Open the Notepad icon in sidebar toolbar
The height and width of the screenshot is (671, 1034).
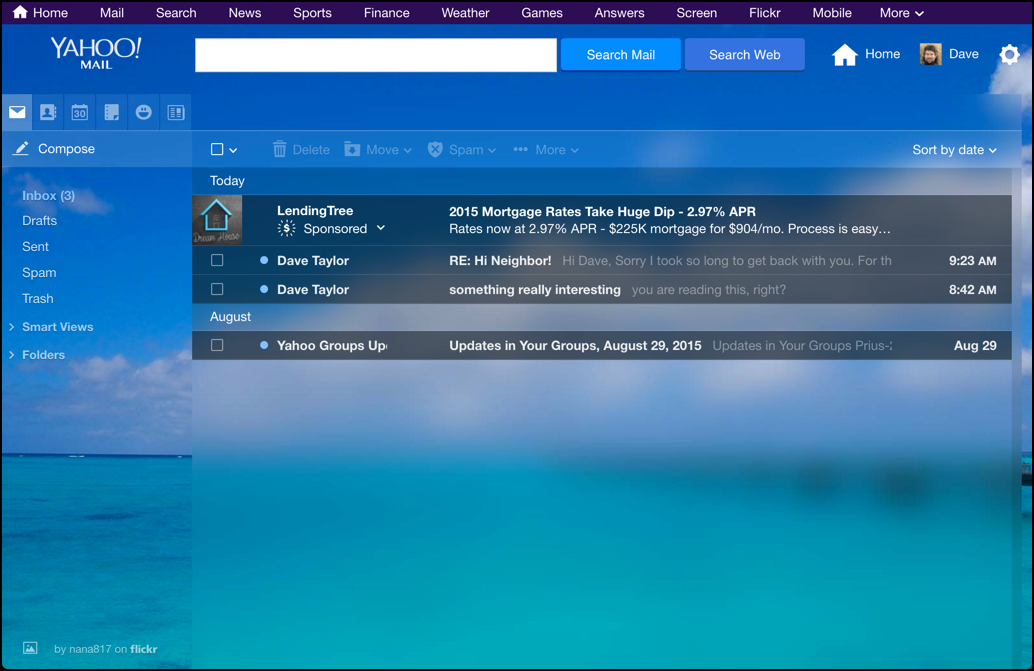(x=112, y=113)
